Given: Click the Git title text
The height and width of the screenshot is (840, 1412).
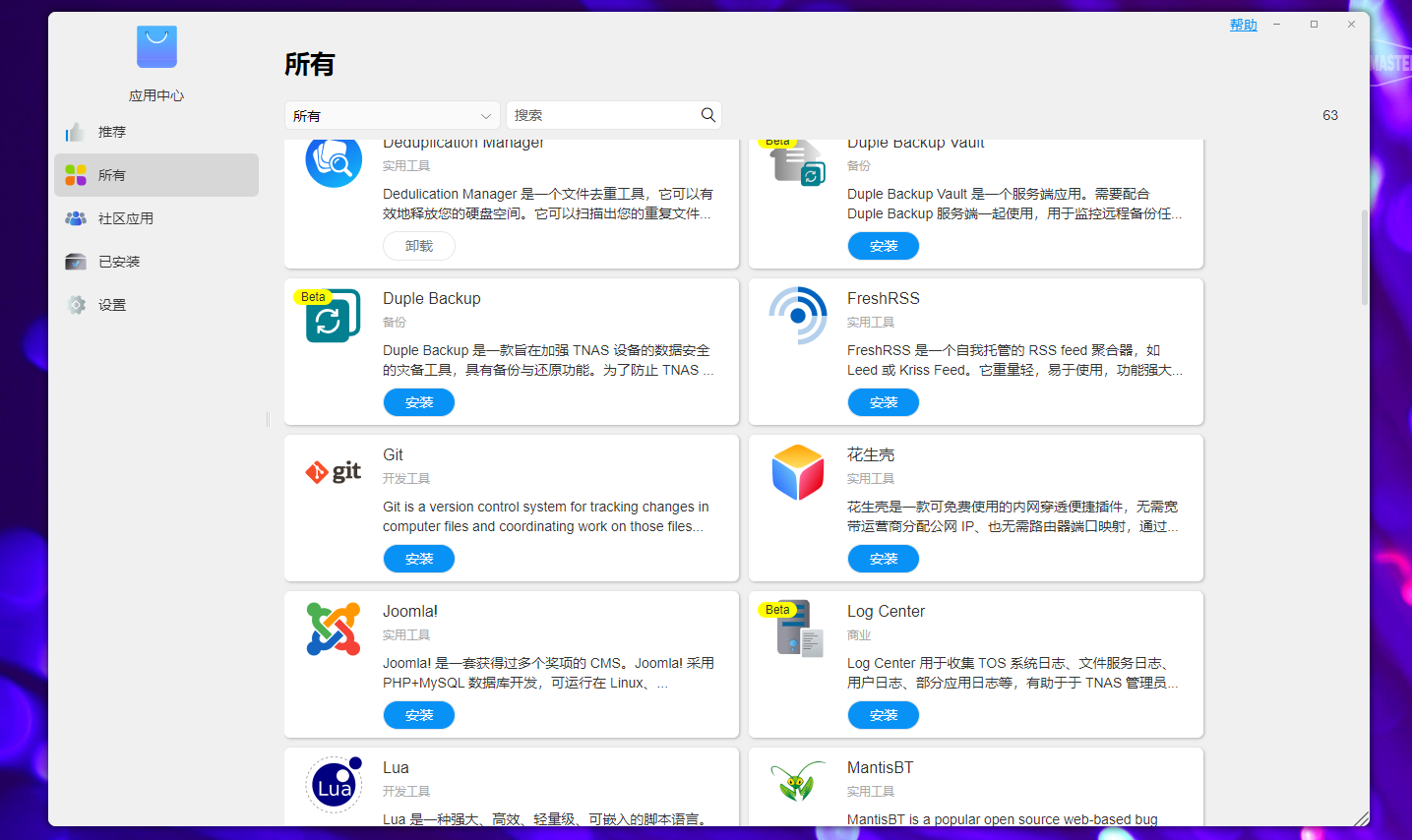Looking at the screenshot, I should tap(393, 454).
